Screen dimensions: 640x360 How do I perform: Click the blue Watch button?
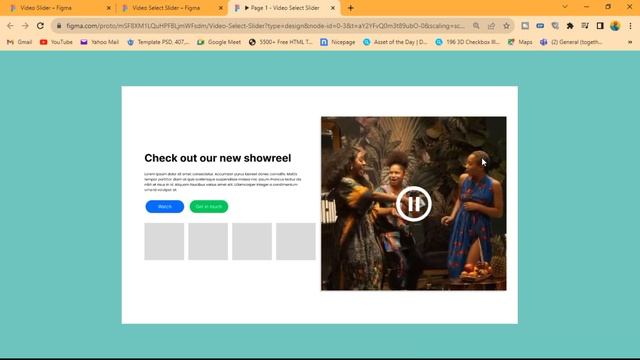coord(164,207)
